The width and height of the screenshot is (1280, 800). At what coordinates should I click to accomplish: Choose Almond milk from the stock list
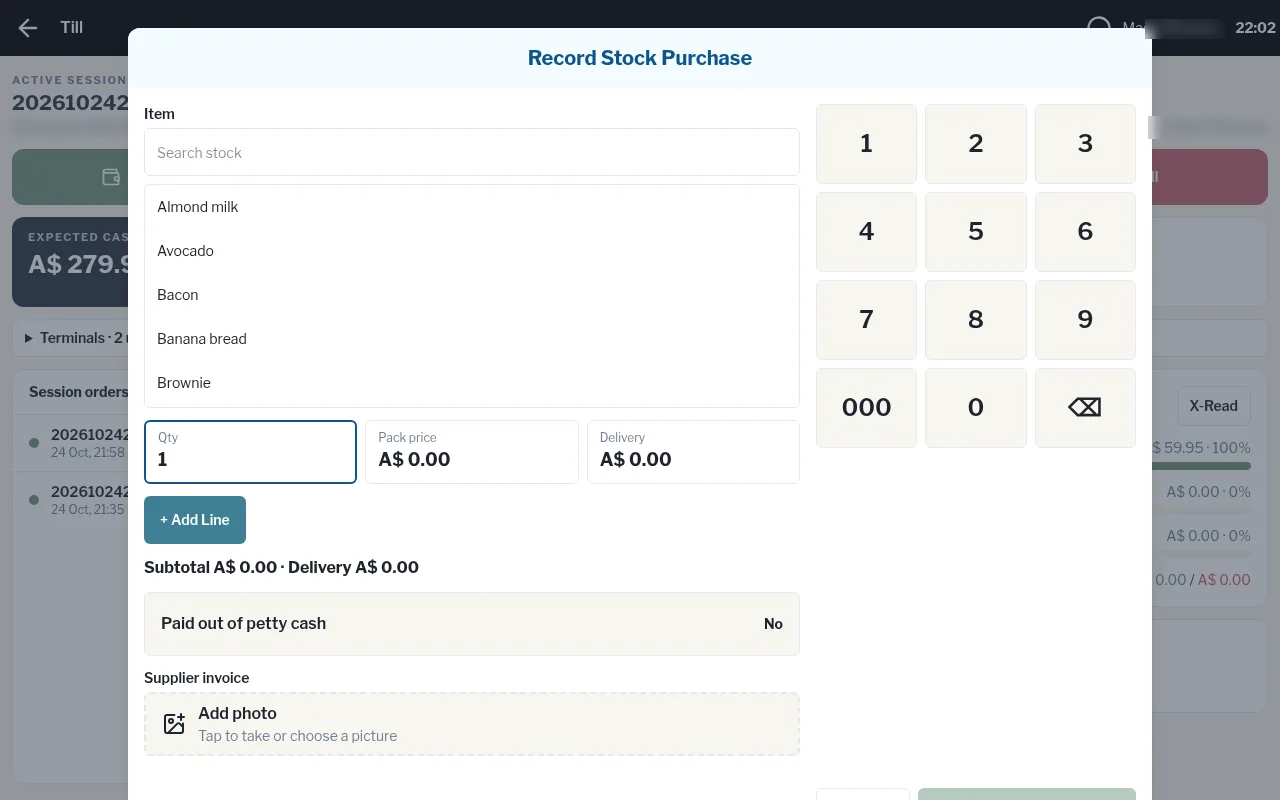point(472,207)
